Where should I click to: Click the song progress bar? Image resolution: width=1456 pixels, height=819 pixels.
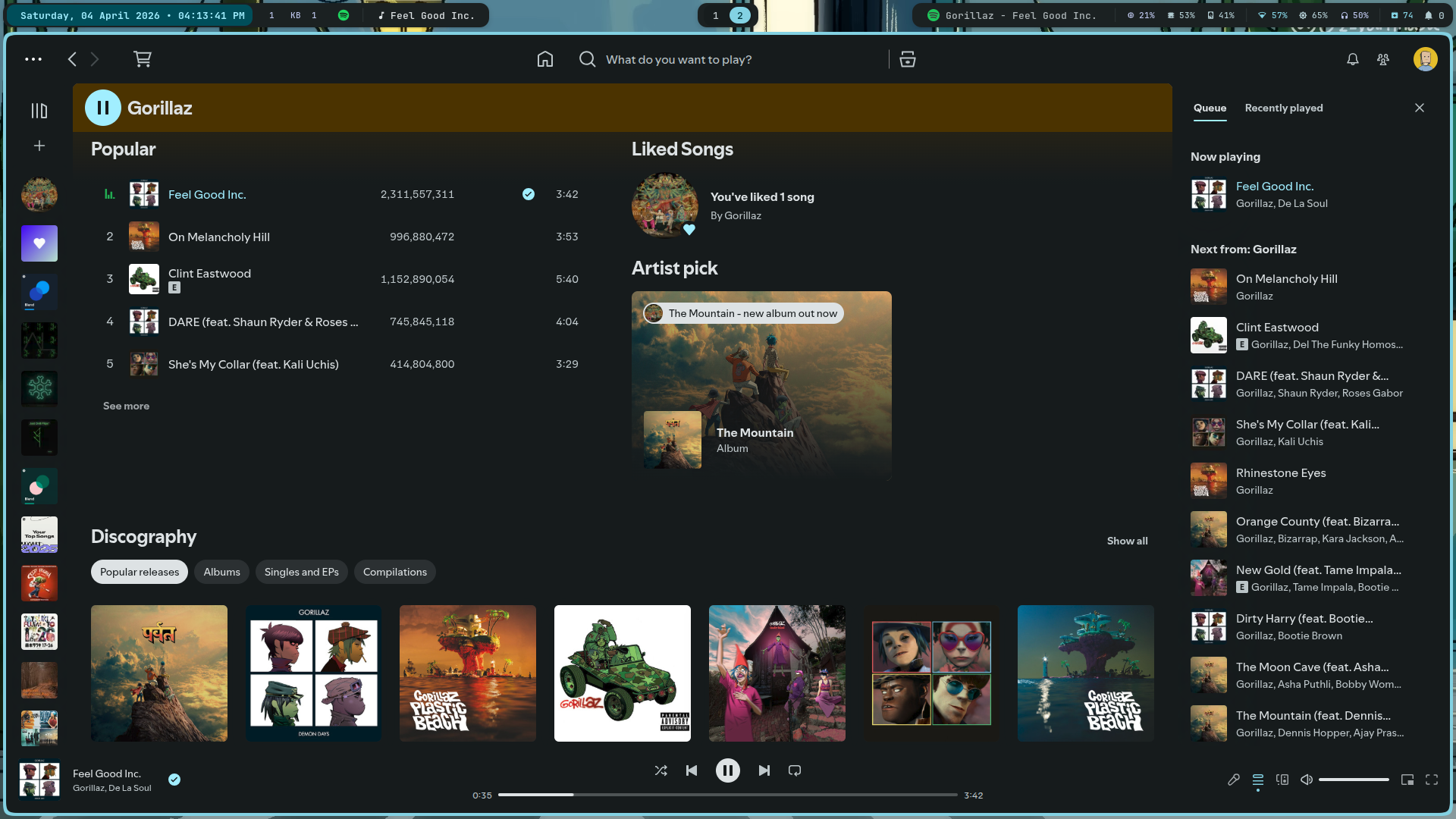point(727,795)
